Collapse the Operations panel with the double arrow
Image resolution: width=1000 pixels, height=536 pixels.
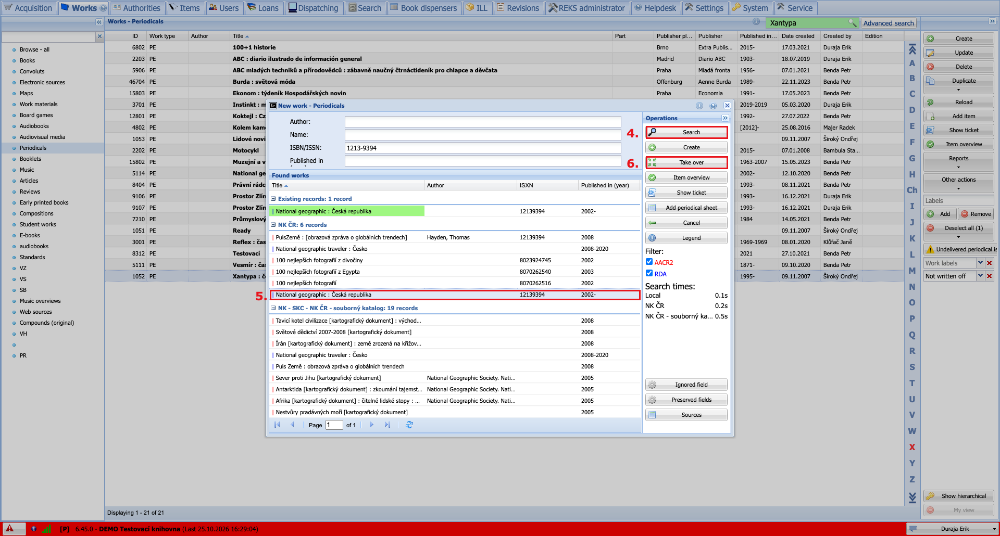pyautogui.click(x=725, y=118)
